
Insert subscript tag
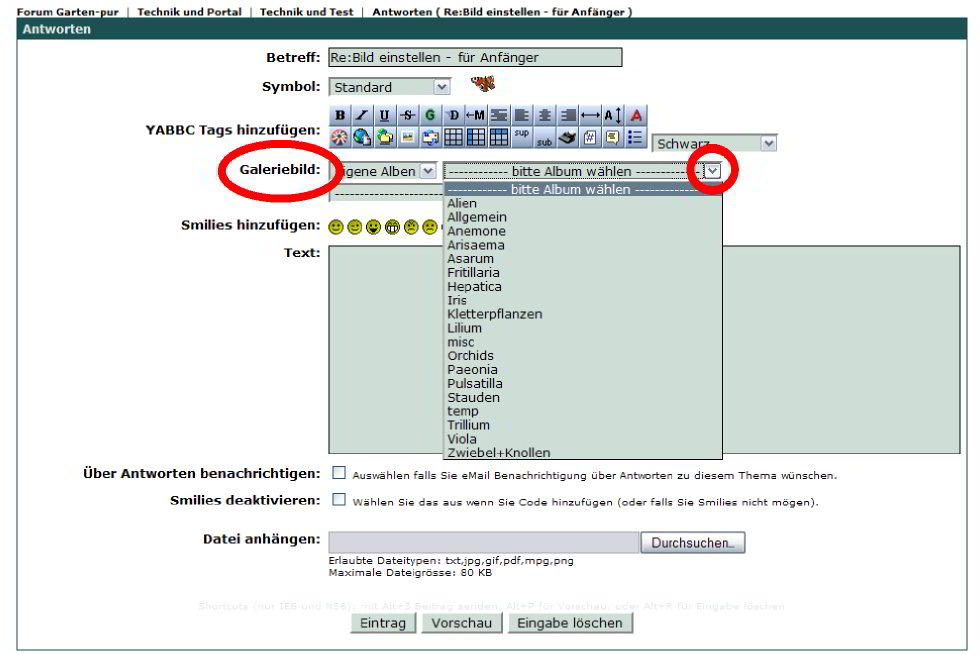pos(544,138)
